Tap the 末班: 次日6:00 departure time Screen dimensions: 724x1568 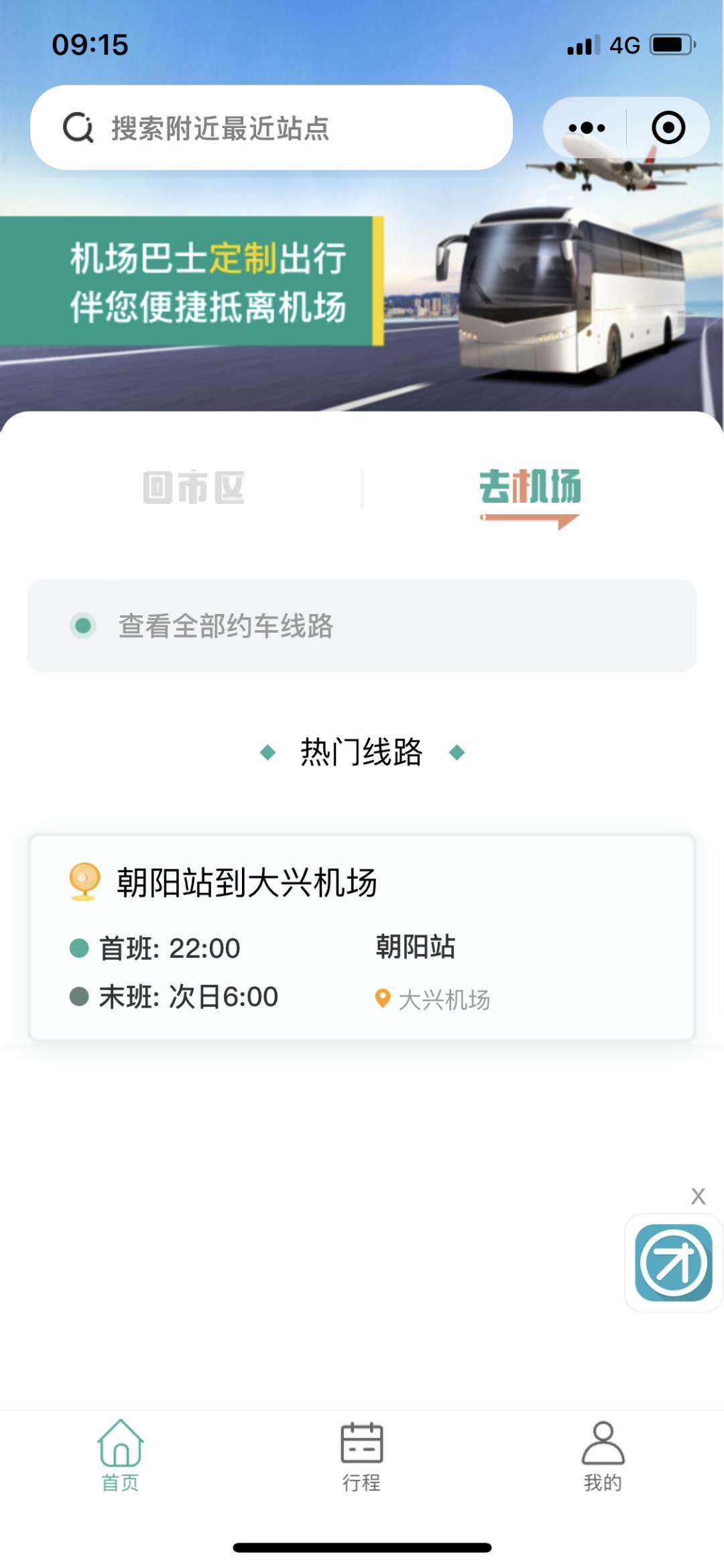pyautogui.click(x=188, y=997)
